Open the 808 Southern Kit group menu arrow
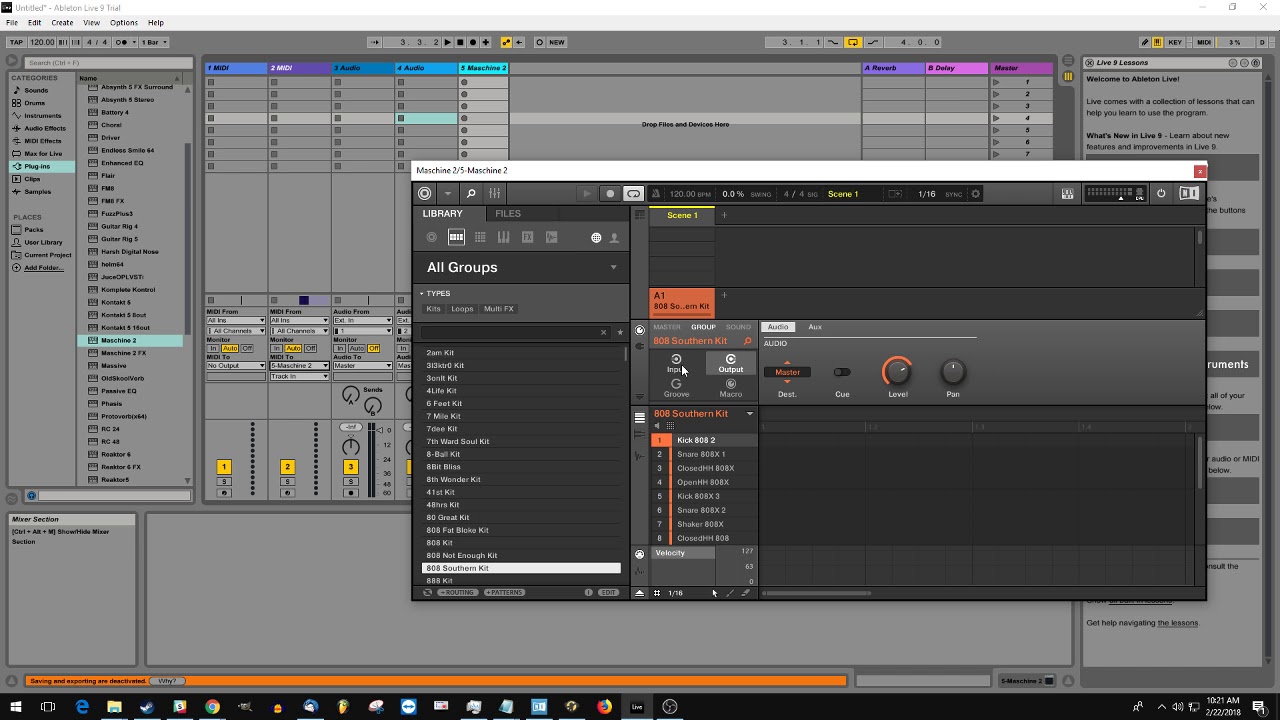Image resolution: width=1280 pixels, height=720 pixels. tap(749, 414)
